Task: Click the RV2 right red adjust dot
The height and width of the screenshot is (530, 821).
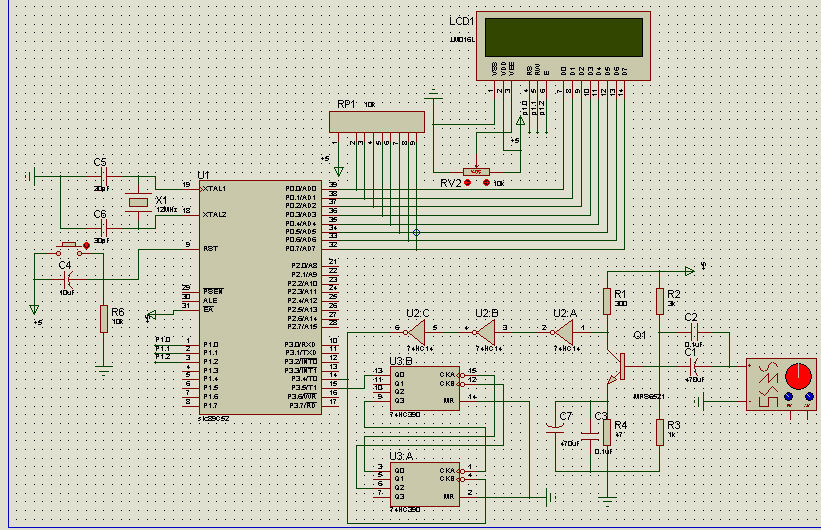Action: 486,182
